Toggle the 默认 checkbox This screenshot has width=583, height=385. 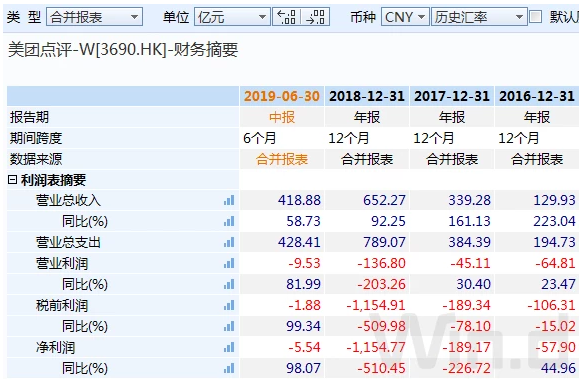[535, 17]
